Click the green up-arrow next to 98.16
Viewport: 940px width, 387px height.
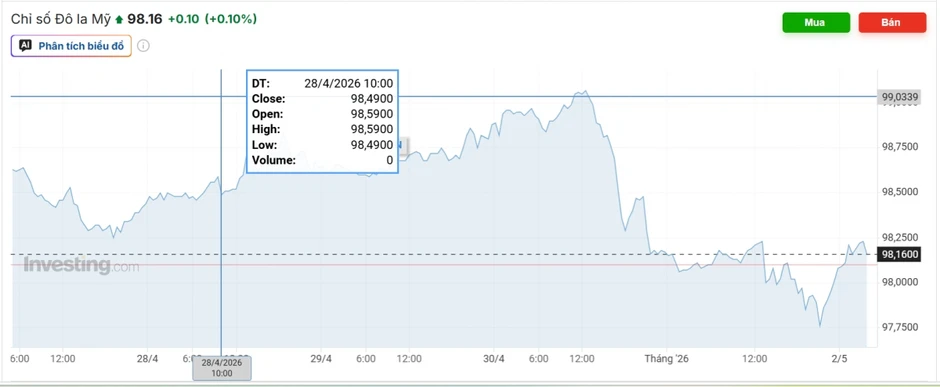pyautogui.click(x=119, y=20)
